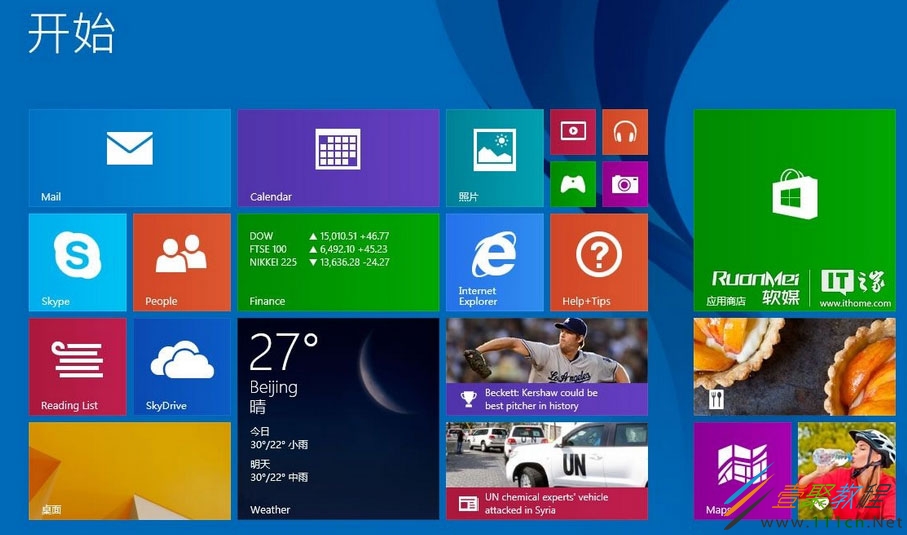Launch Skype from its tile
The width and height of the screenshot is (907, 535).
click(78, 263)
